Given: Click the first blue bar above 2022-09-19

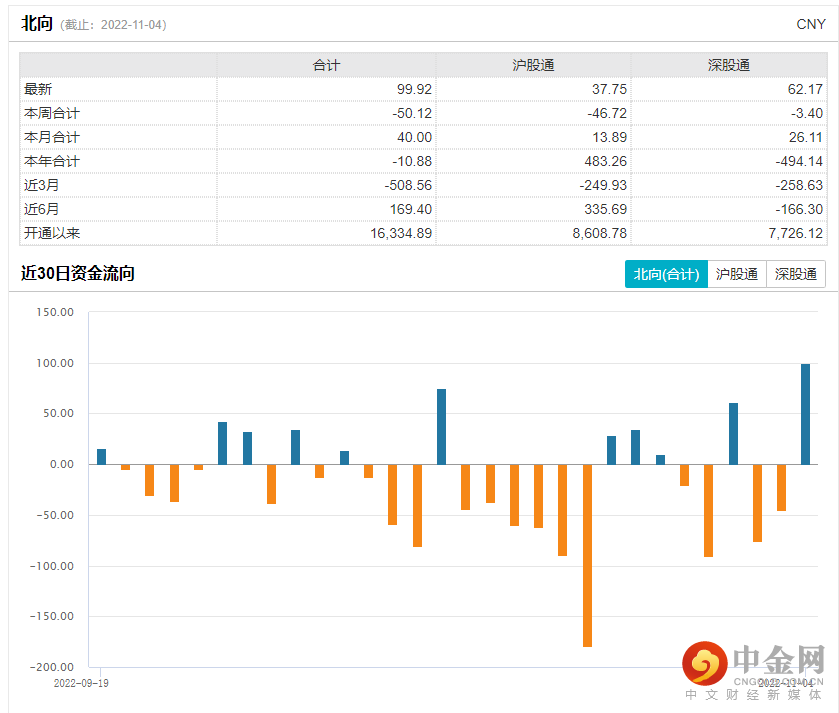Looking at the screenshot, I should 101,457.
